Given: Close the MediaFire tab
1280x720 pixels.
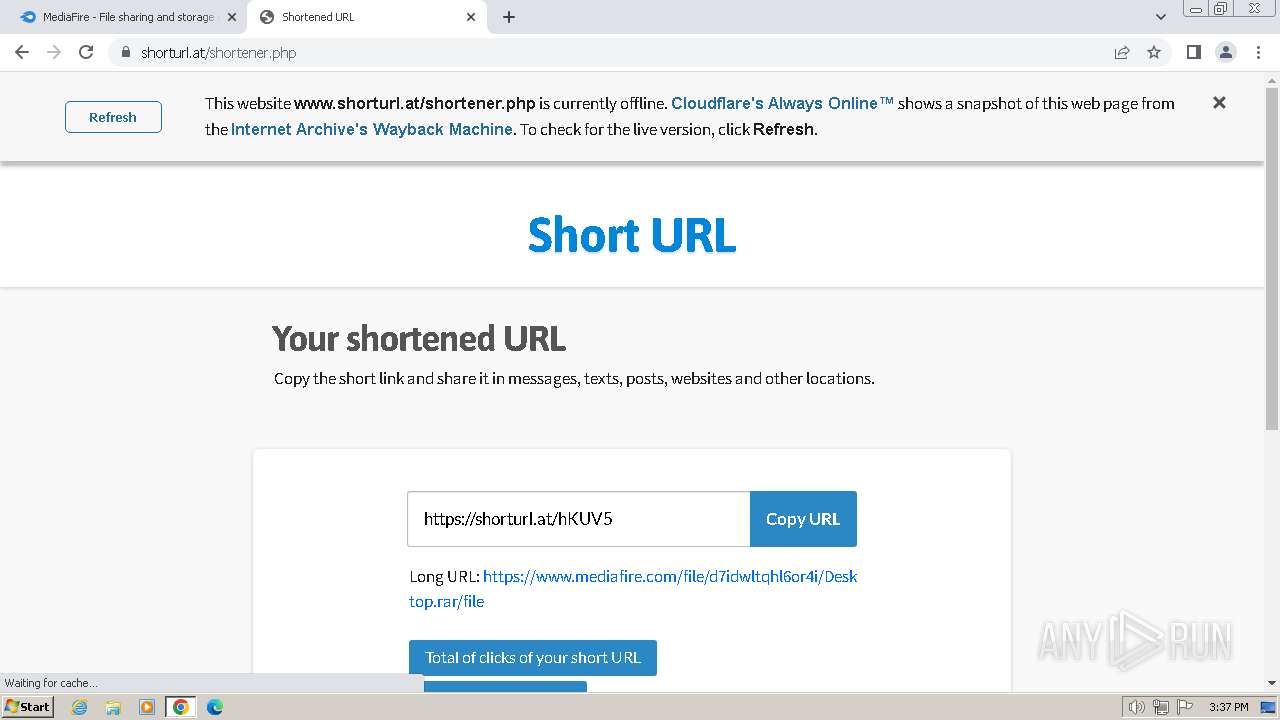Looking at the screenshot, I should (232, 17).
